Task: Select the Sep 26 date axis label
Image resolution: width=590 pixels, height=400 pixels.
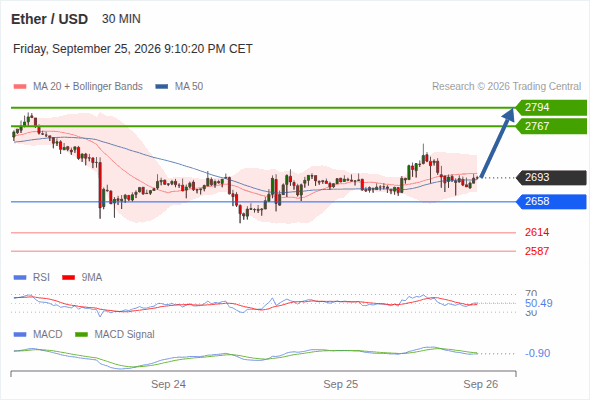Action: click(x=481, y=384)
